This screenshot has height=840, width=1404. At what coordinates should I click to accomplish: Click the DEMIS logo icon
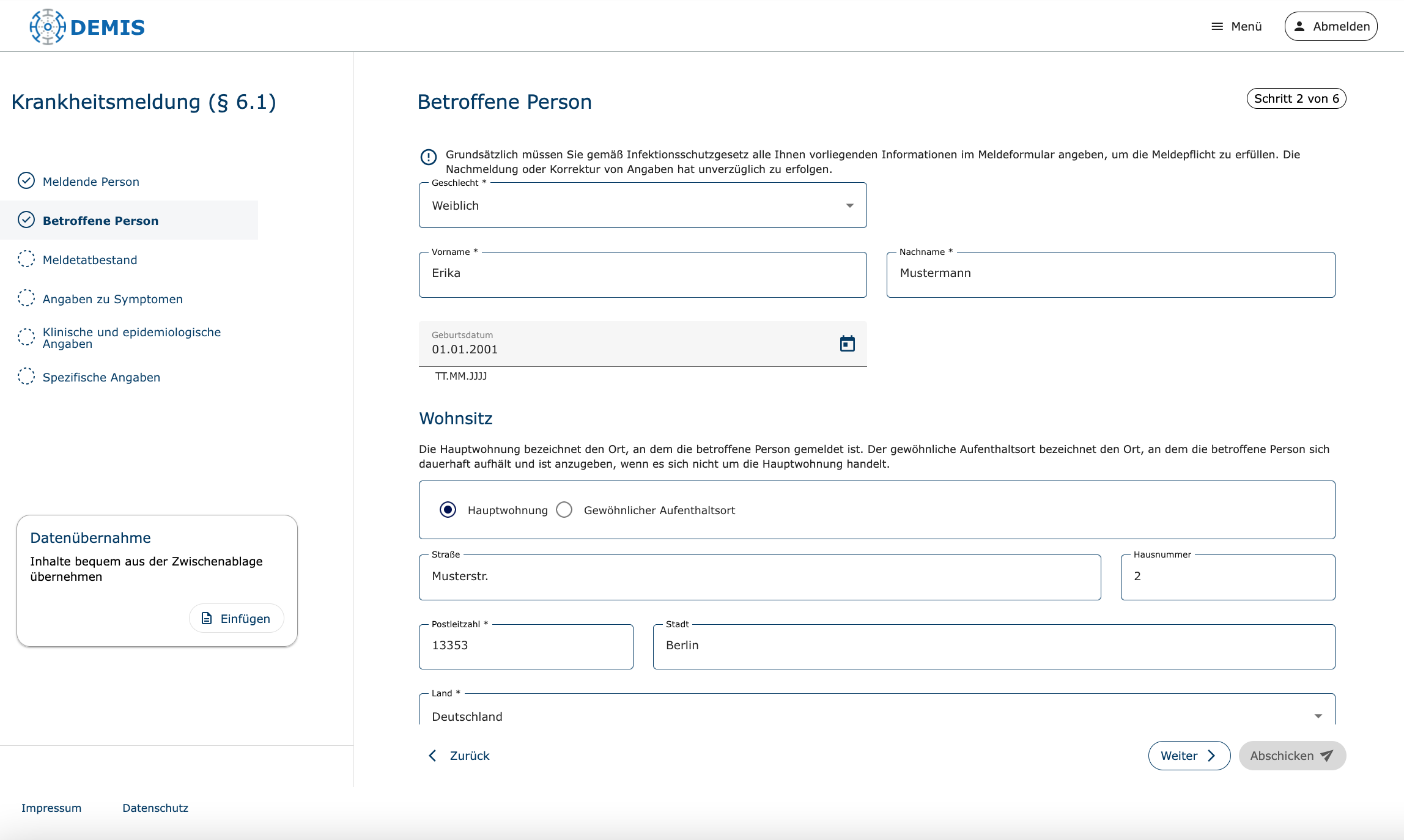(x=48, y=27)
